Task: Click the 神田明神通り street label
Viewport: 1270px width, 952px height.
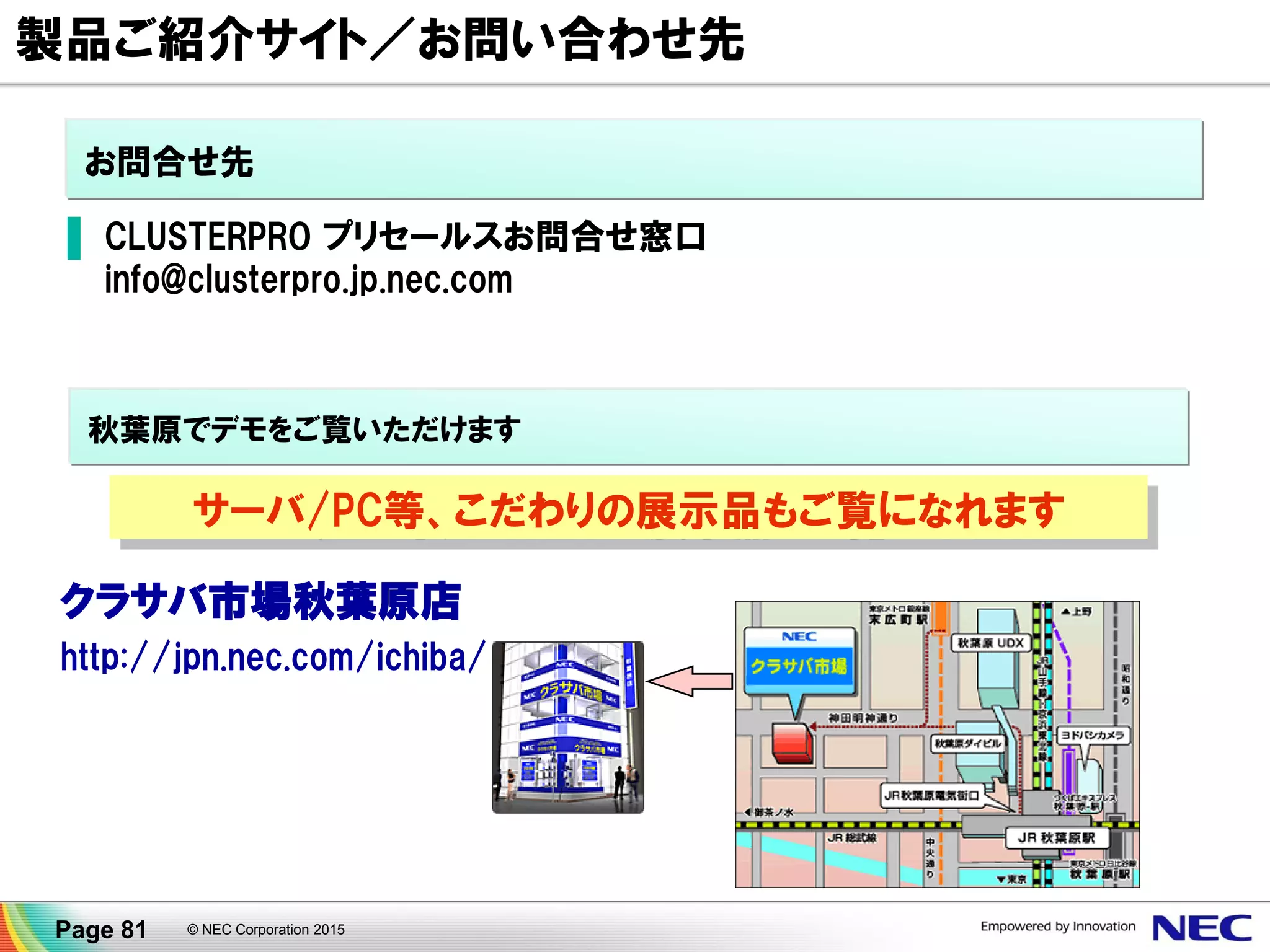Action: (863, 718)
